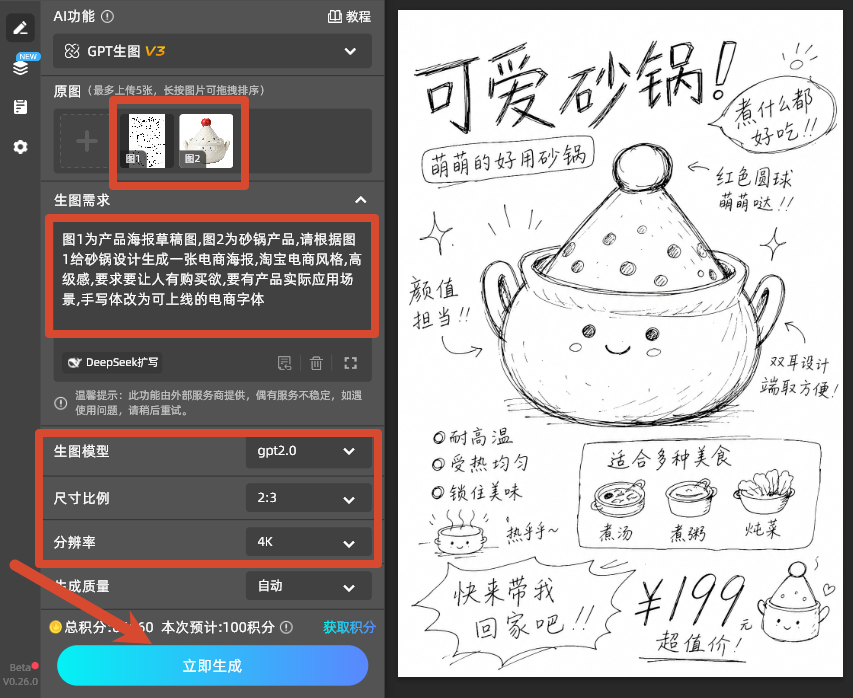Open settings gear in left sidebar
The width and height of the screenshot is (853, 698).
click(x=20, y=146)
